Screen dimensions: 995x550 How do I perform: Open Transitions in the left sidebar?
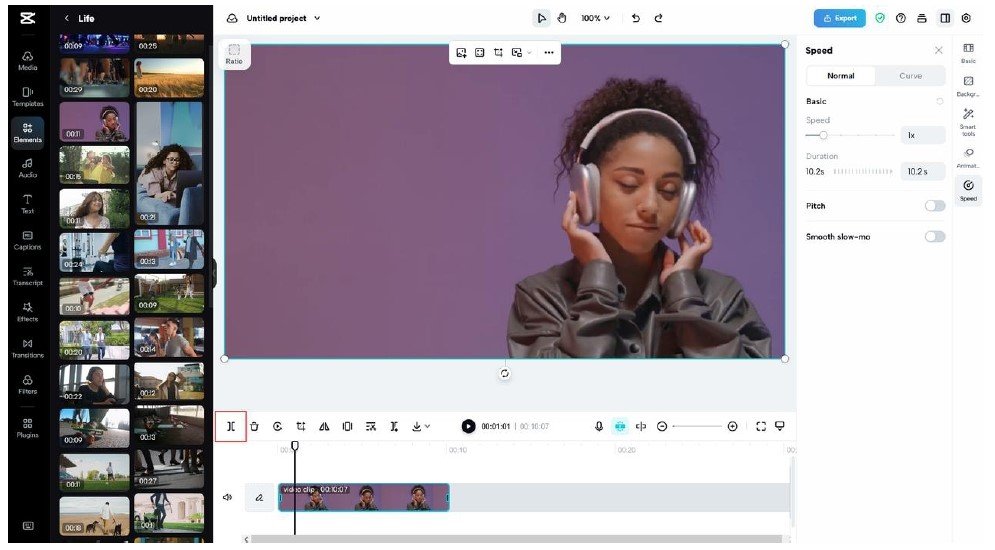(x=27, y=347)
